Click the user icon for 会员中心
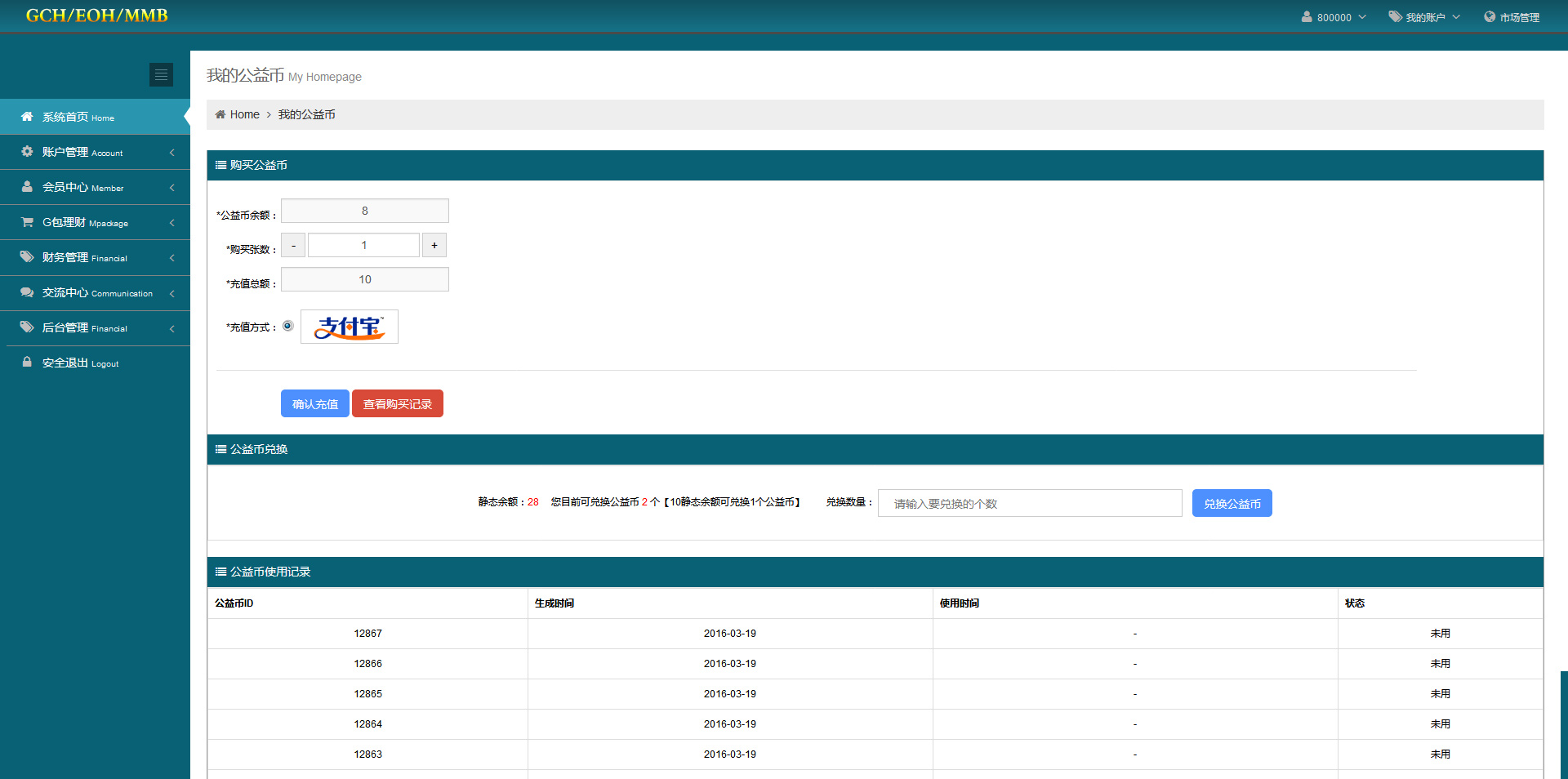The height and width of the screenshot is (779, 1568). 27,187
